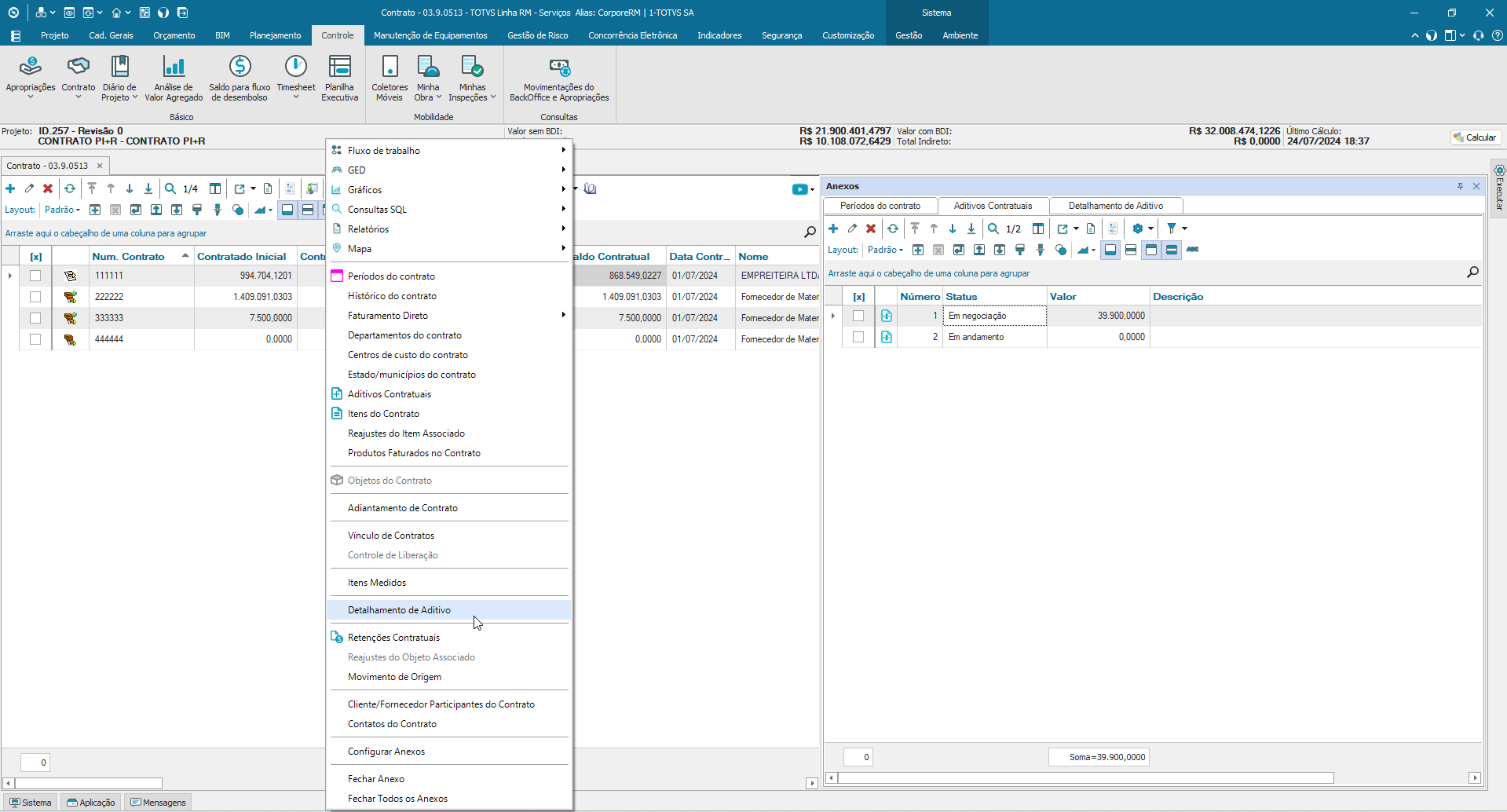Tick the checkbox for aditivo Em andamento
Image resolution: width=1507 pixels, height=812 pixels.
coord(858,337)
